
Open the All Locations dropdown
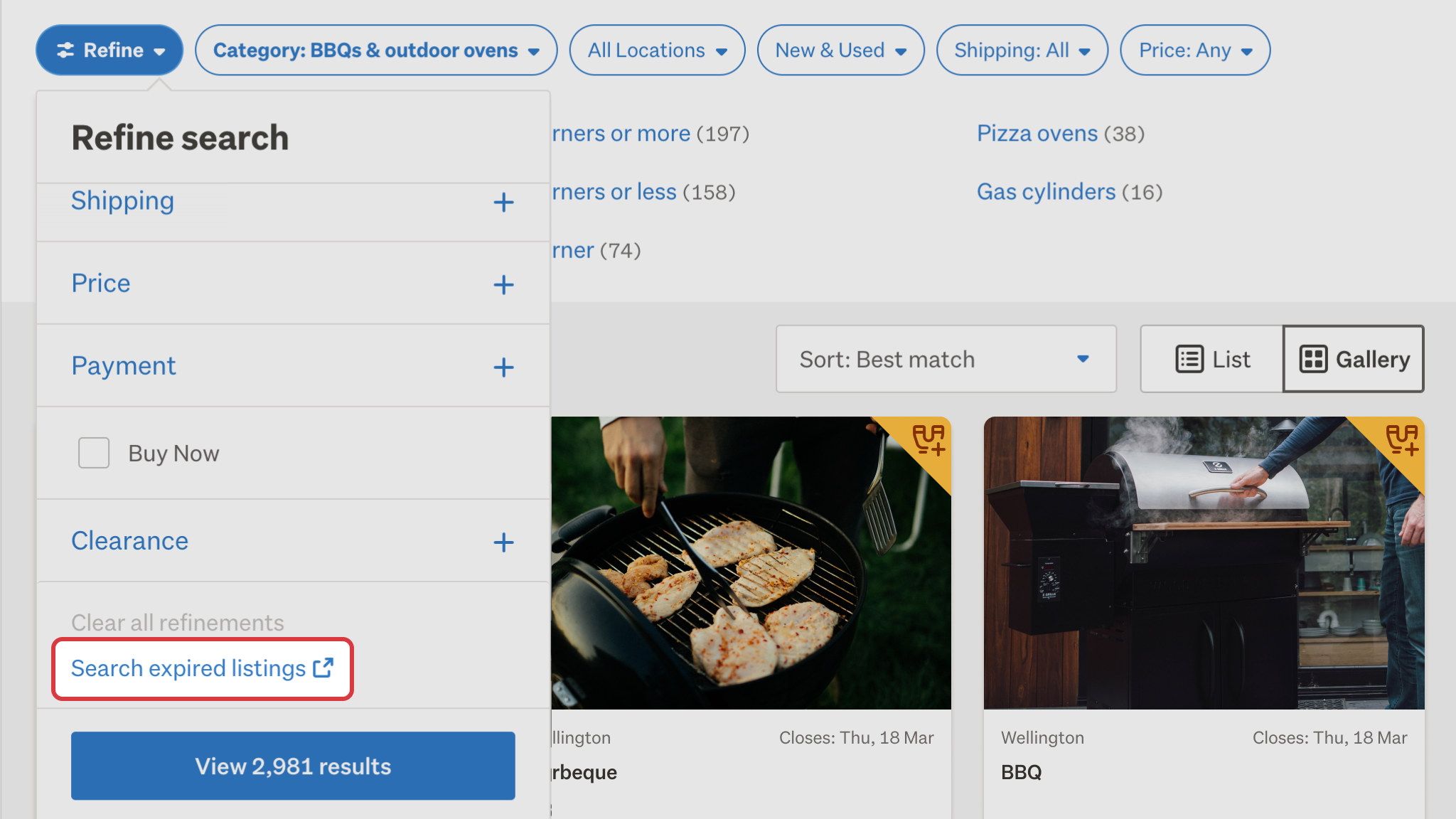tap(657, 50)
